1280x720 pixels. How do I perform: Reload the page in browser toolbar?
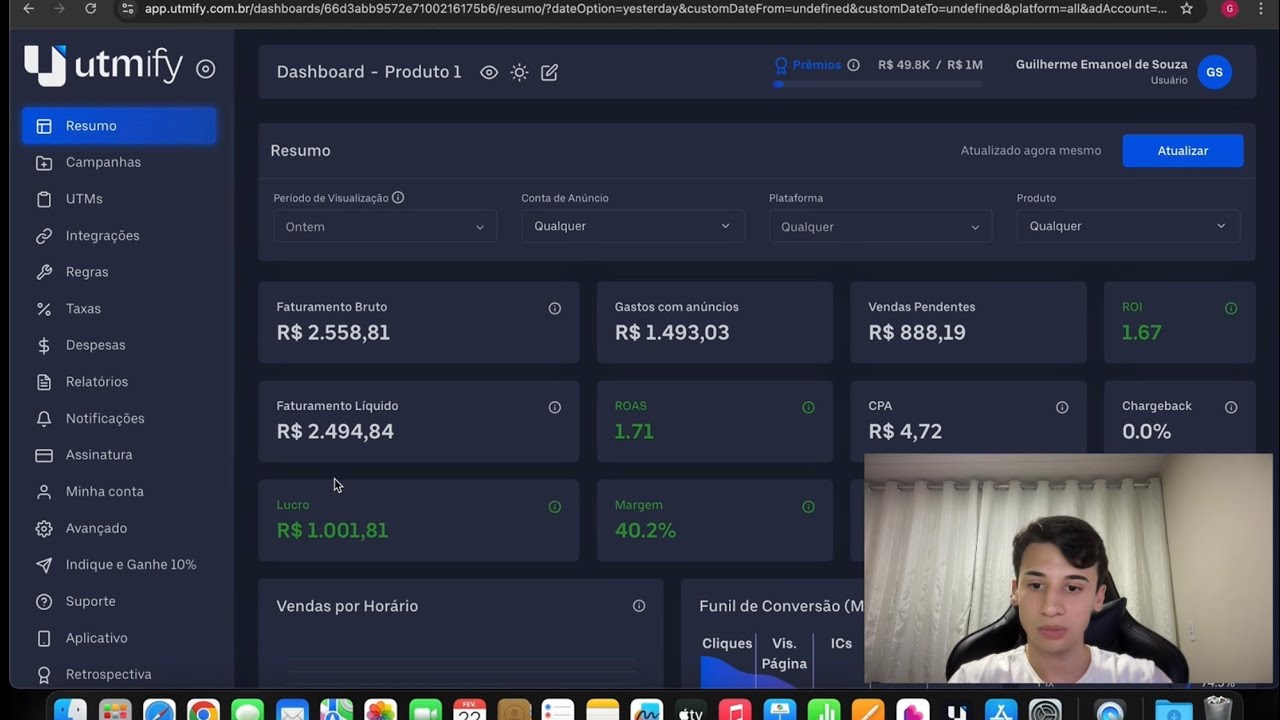(91, 9)
